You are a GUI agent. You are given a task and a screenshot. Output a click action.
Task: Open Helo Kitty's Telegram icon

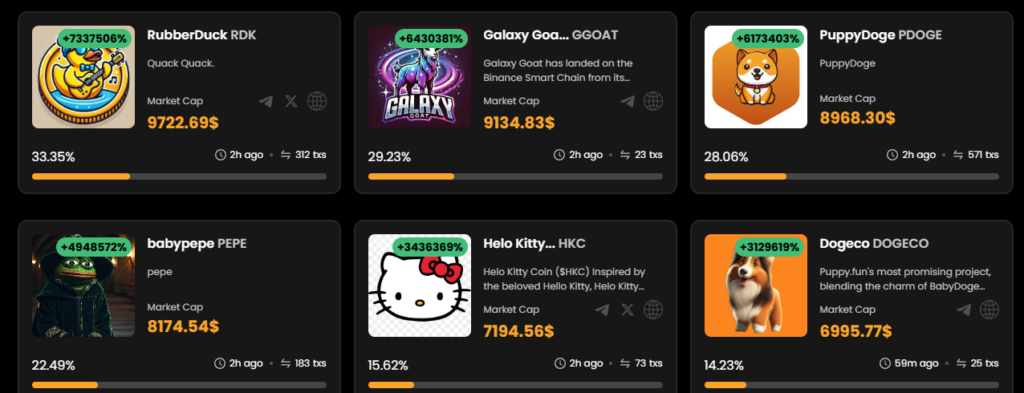602,309
